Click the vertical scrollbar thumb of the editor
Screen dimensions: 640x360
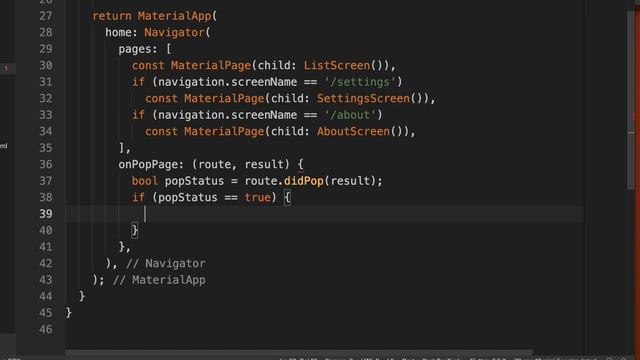coord(631,100)
